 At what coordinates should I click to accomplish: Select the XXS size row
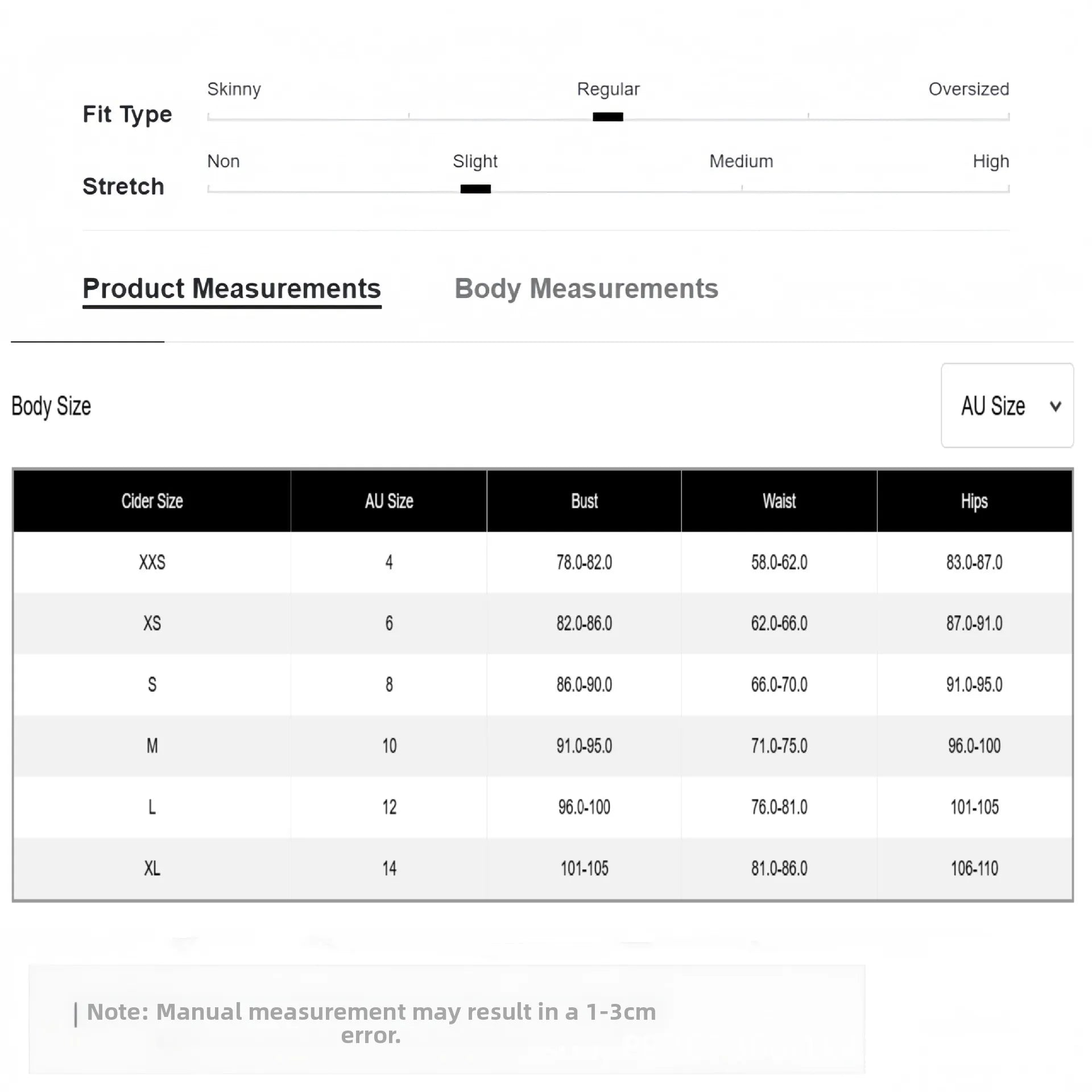click(152, 562)
